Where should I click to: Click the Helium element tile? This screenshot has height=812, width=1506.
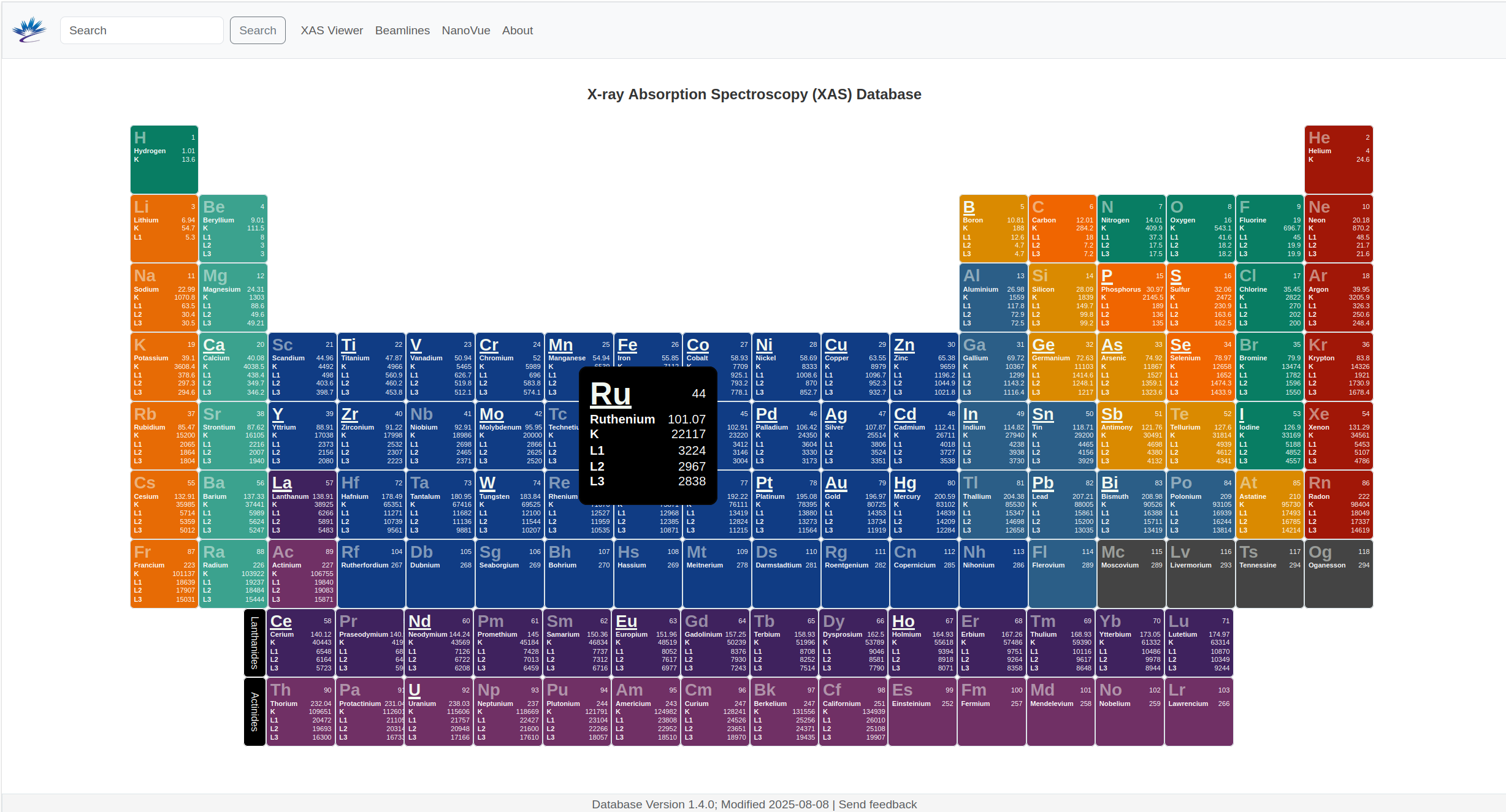pyautogui.click(x=1338, y=159)
